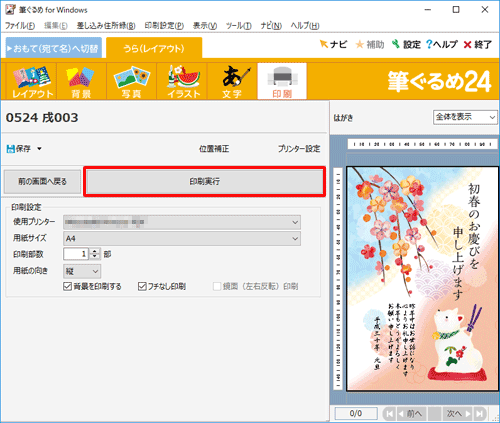Go to the next page with 次へ
This screenshot has width=500, height=423.
(x=458, y=414)
